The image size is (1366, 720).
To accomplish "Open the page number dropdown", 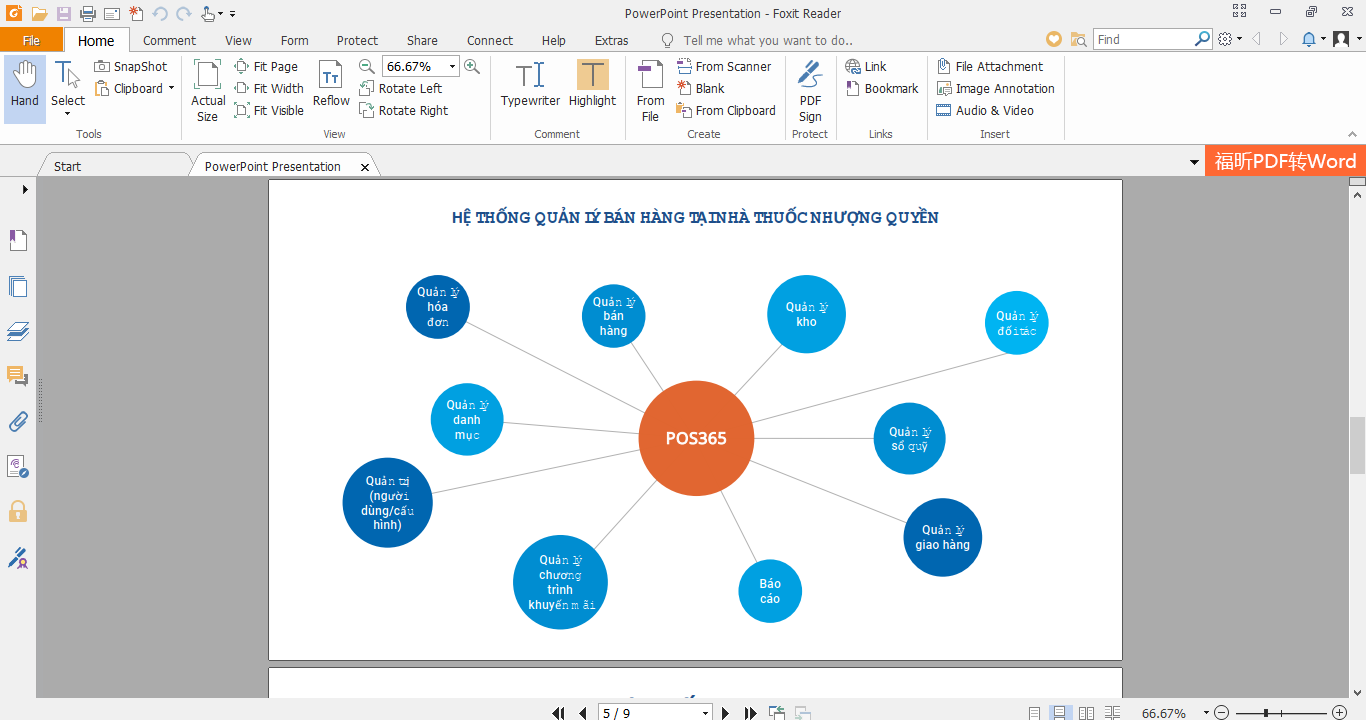I will [706, 713].
